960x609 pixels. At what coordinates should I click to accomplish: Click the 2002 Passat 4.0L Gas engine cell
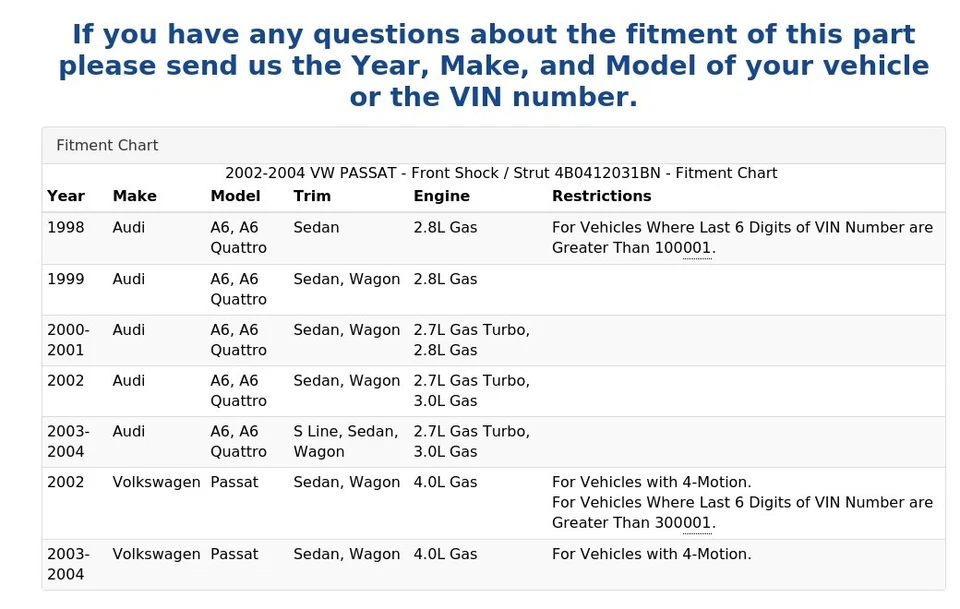click(x=445, y=482)
